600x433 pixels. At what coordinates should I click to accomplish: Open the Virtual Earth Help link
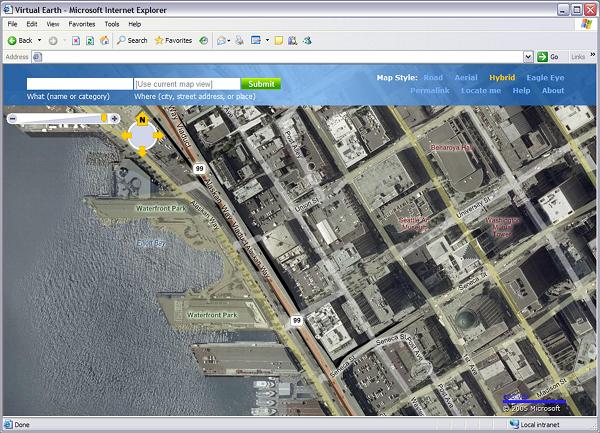[x=521, y=91]
